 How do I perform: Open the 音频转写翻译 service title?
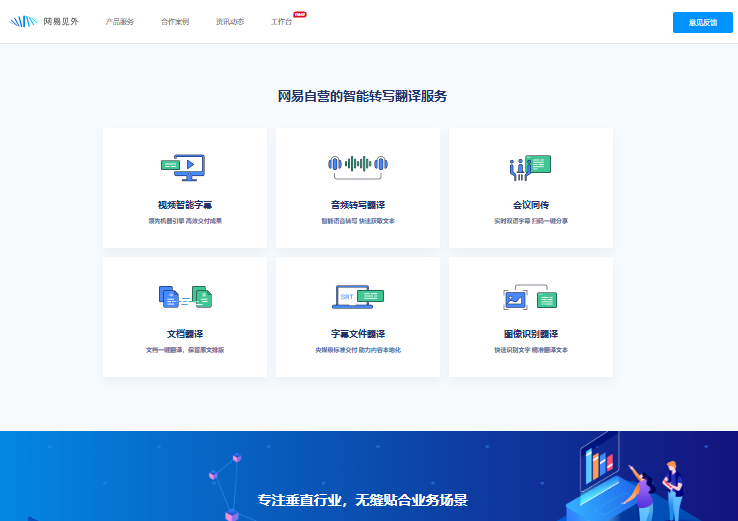coord(358,205)
